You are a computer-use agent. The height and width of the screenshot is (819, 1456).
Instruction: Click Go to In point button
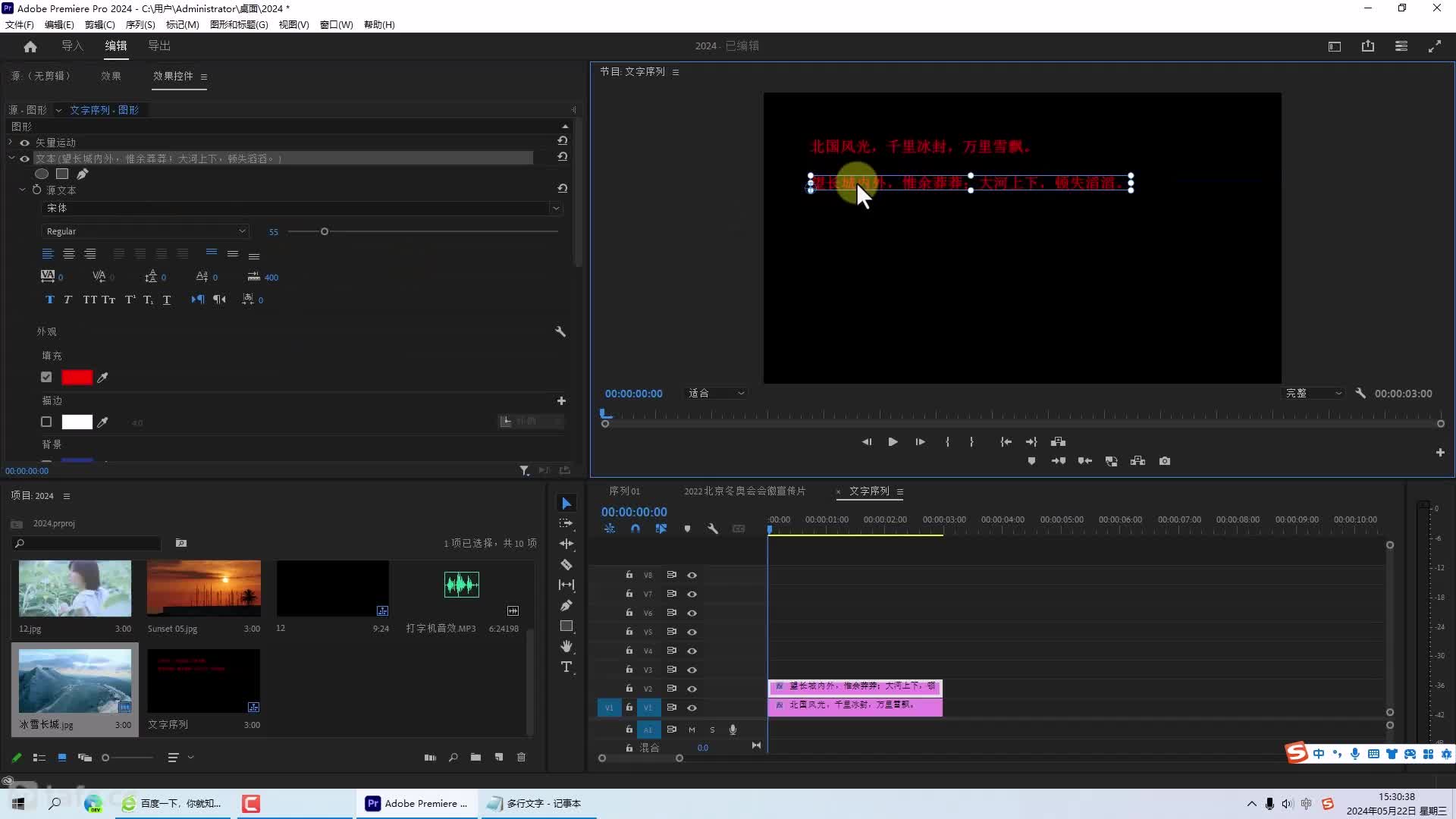(x=1006, y=442)
